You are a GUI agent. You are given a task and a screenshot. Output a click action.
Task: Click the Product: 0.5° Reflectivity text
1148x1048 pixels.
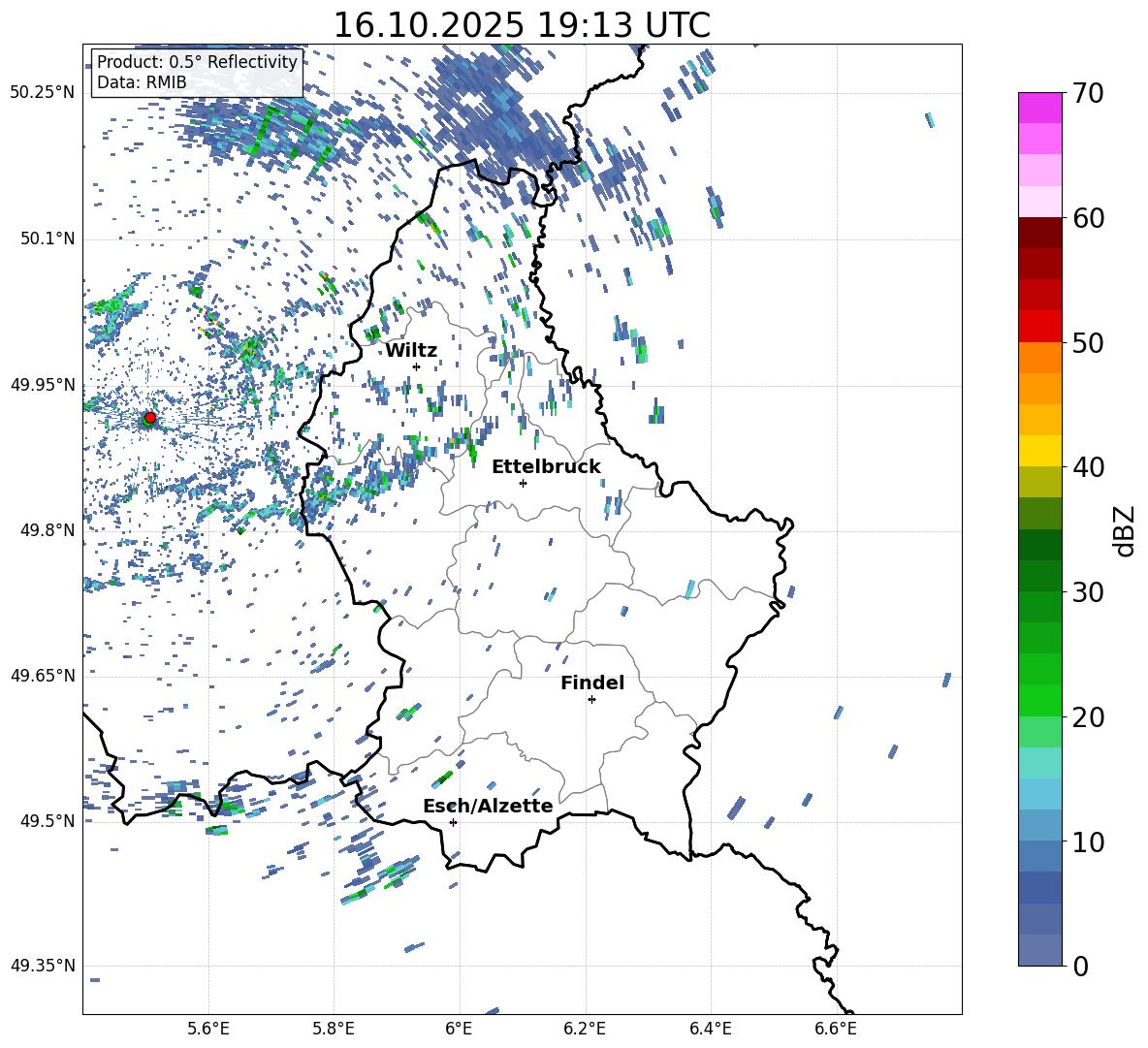coord(197,62)
